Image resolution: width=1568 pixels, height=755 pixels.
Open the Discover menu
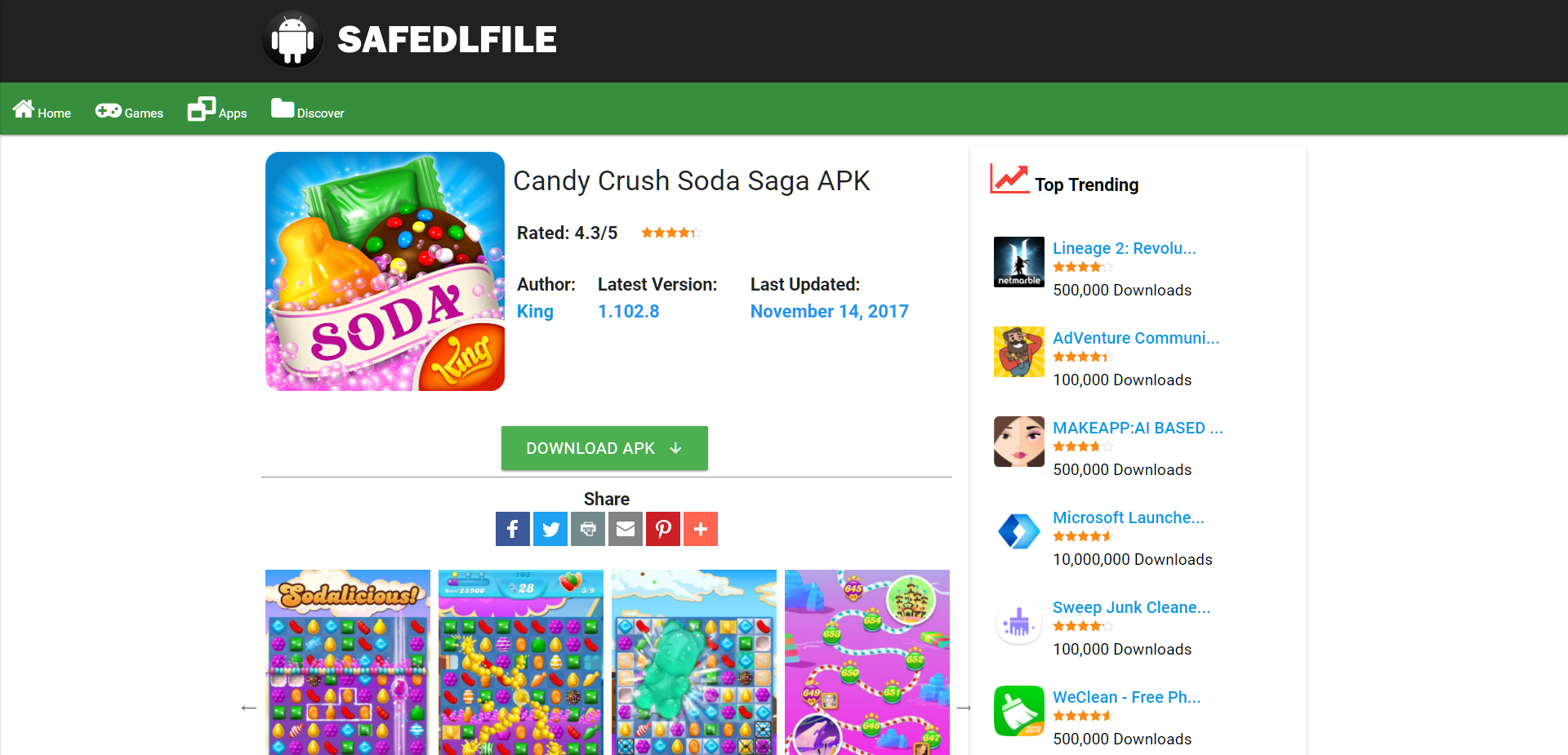pos(308,110)
